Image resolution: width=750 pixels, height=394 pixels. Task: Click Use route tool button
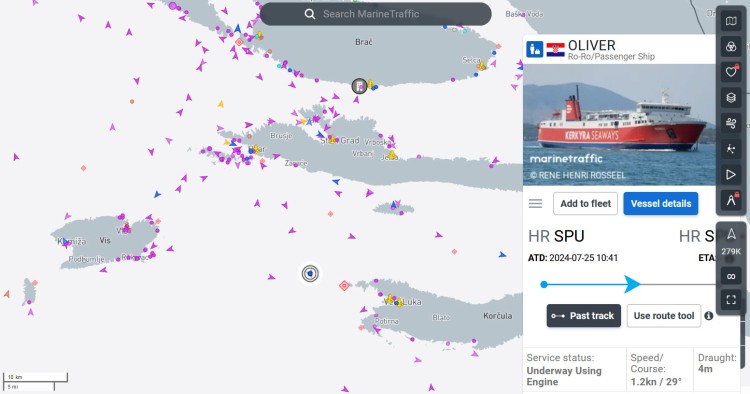pos(664,316)
